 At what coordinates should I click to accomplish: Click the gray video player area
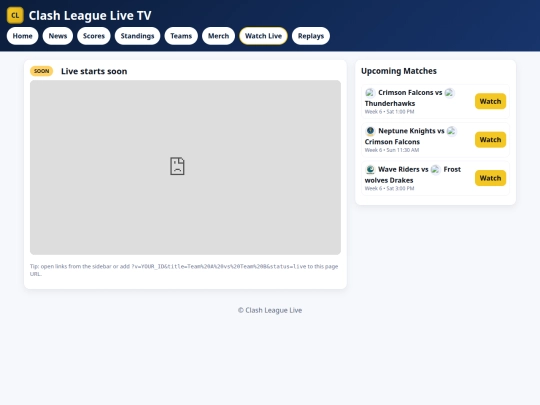tap(185, 167)
